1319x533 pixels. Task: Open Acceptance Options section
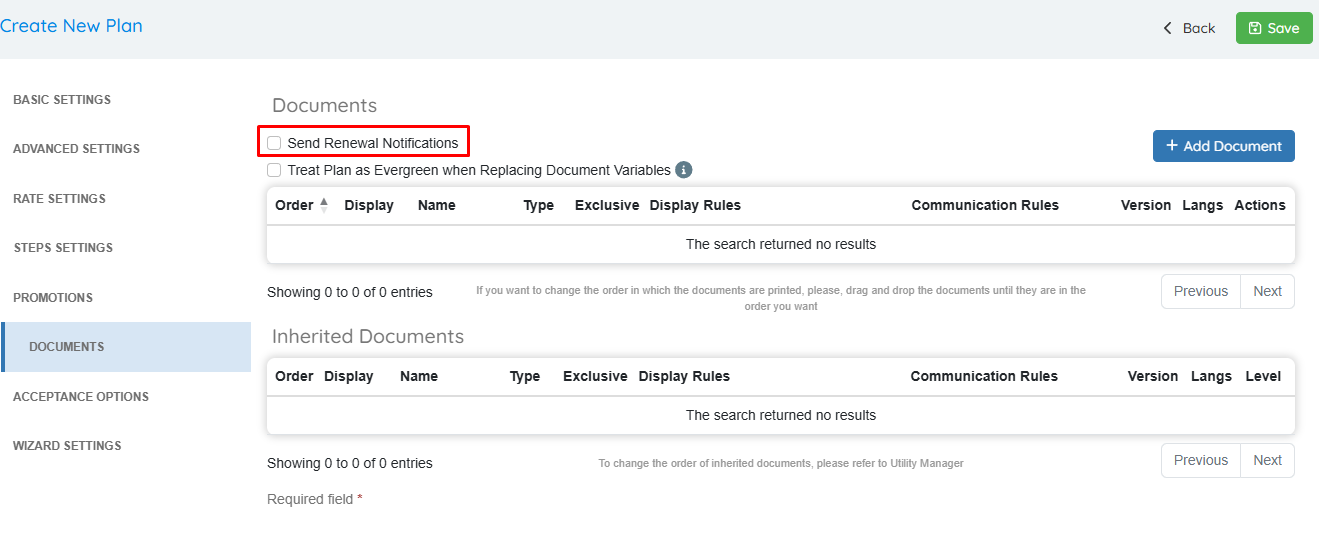[x=81, y=397]
